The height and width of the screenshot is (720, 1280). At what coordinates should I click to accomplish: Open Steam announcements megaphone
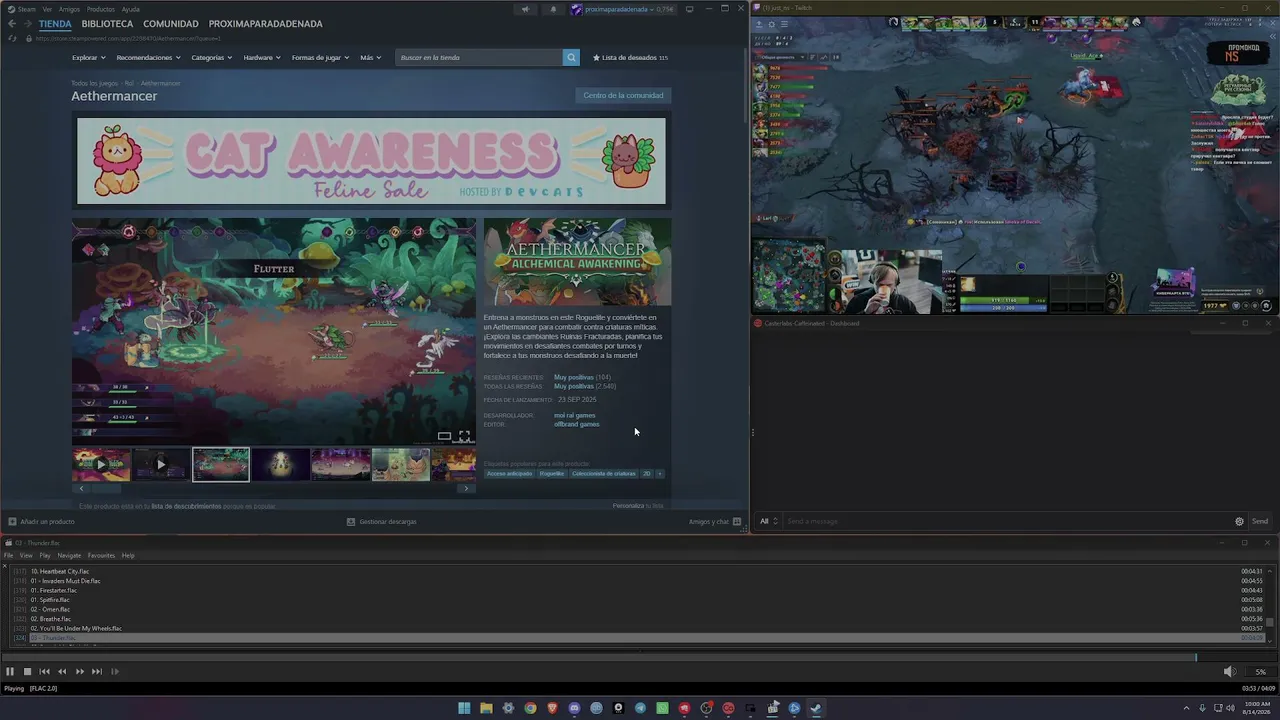point(525,9)
